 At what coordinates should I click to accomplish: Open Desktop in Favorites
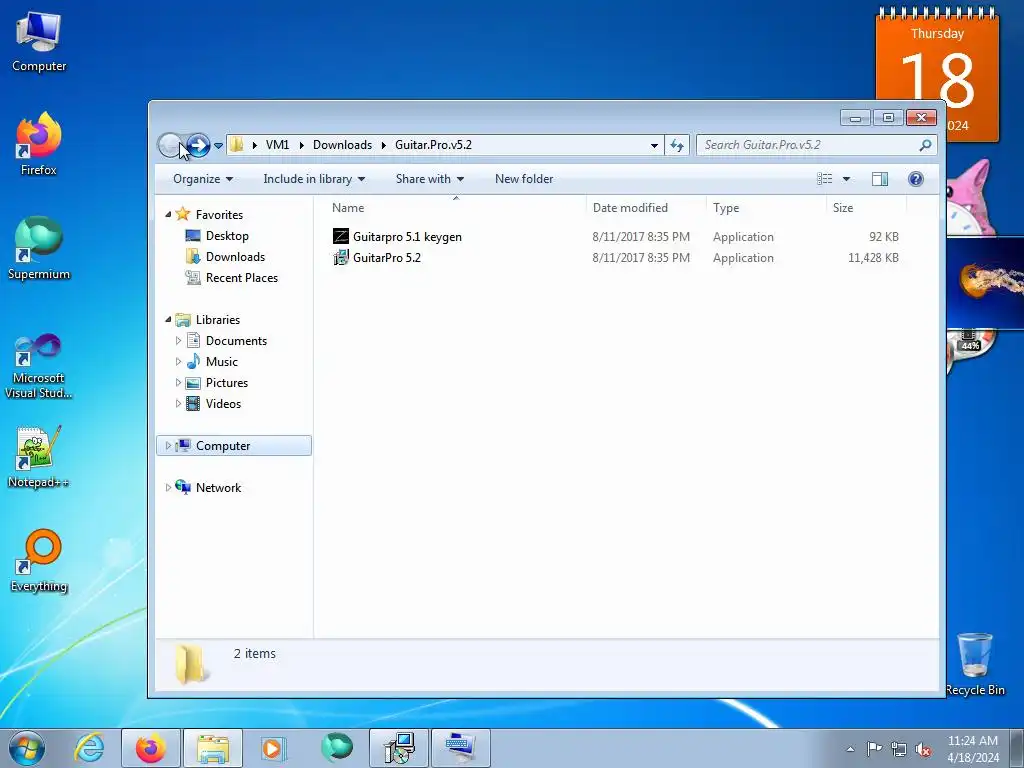tap(227, 236)
